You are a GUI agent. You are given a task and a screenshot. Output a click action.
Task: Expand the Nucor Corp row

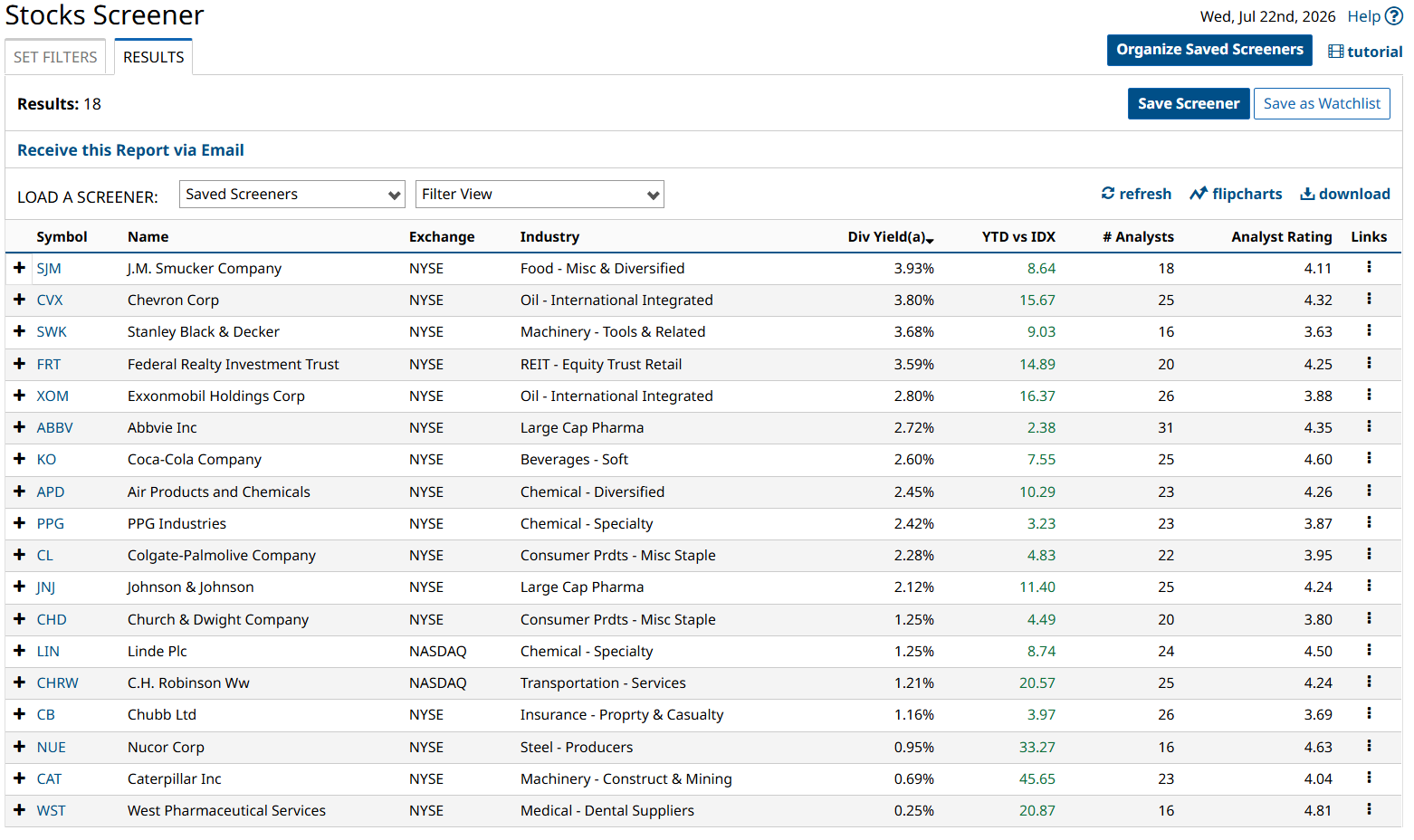19,747
